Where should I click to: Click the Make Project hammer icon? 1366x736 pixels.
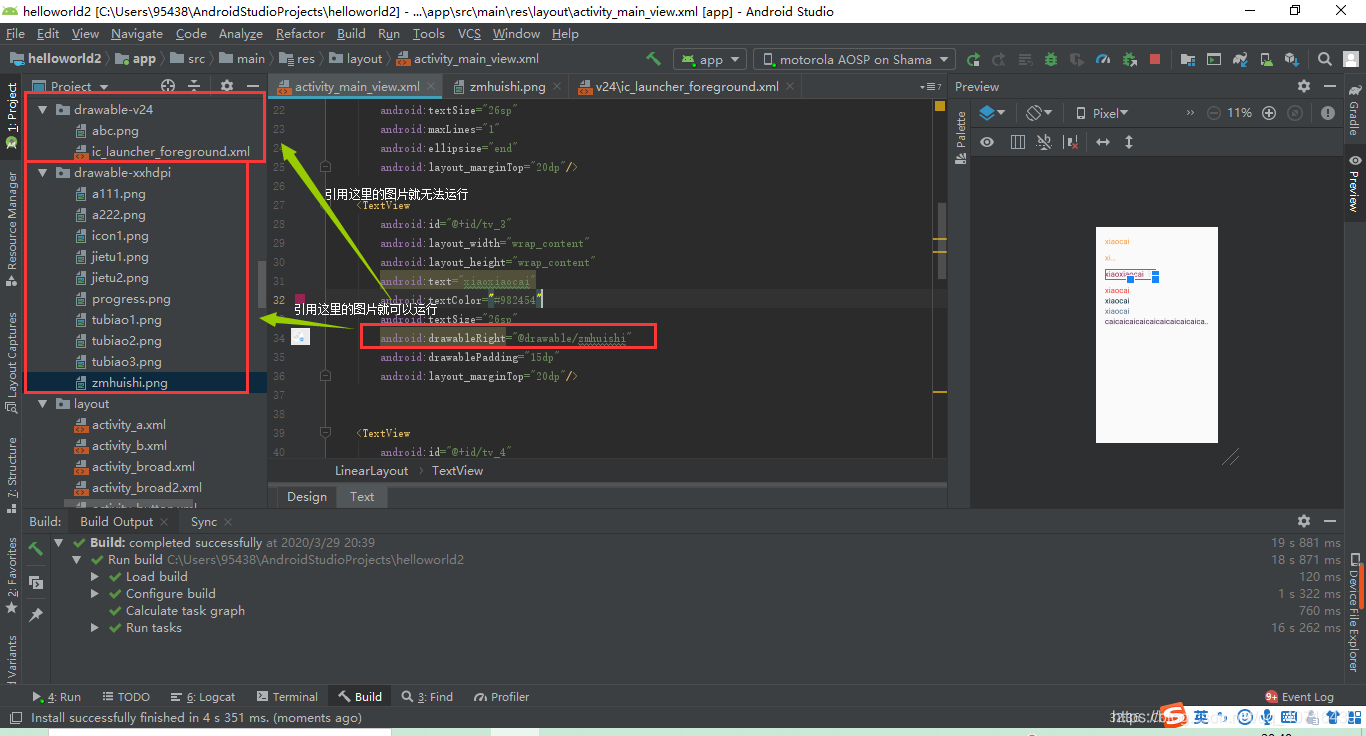[654, 59]
